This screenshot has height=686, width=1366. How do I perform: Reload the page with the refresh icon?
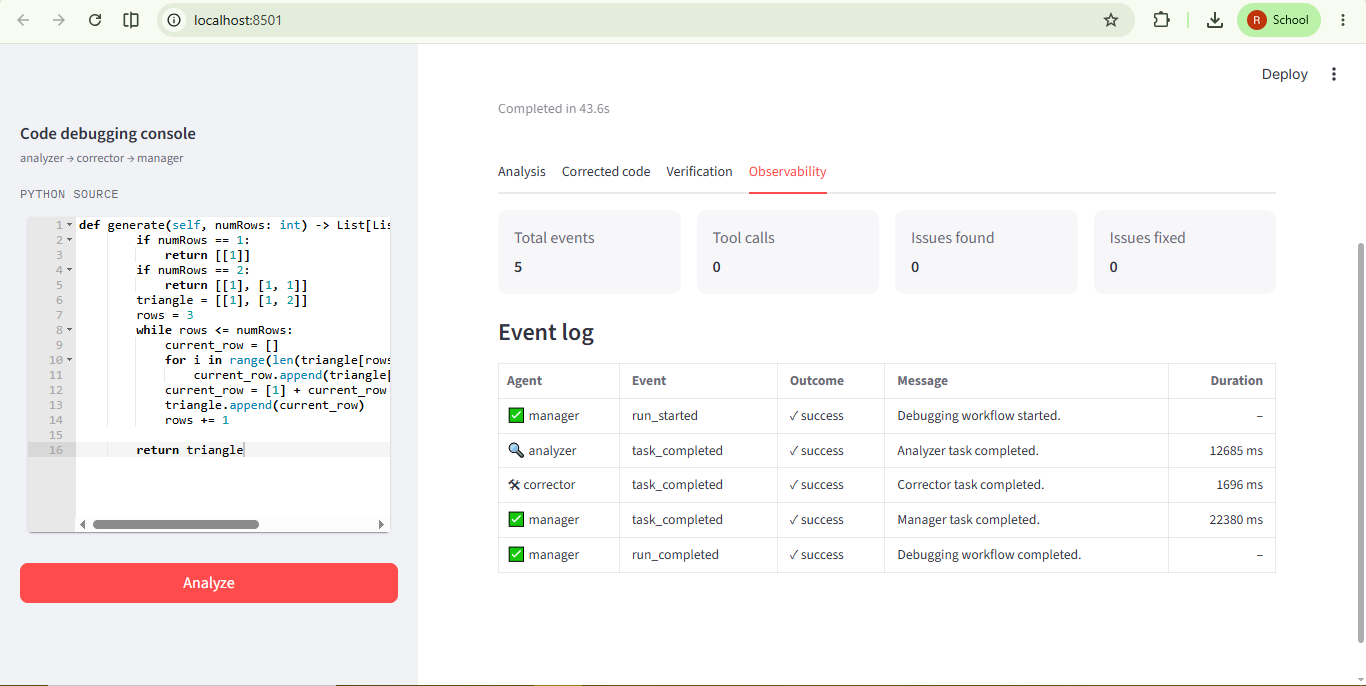tap(95, 20)
